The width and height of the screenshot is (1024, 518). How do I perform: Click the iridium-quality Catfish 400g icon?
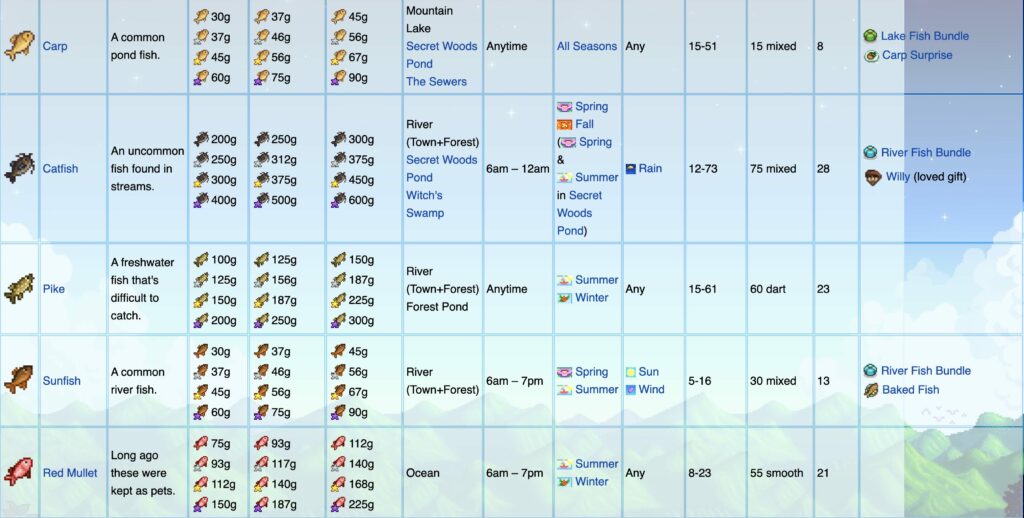point(201,200)
